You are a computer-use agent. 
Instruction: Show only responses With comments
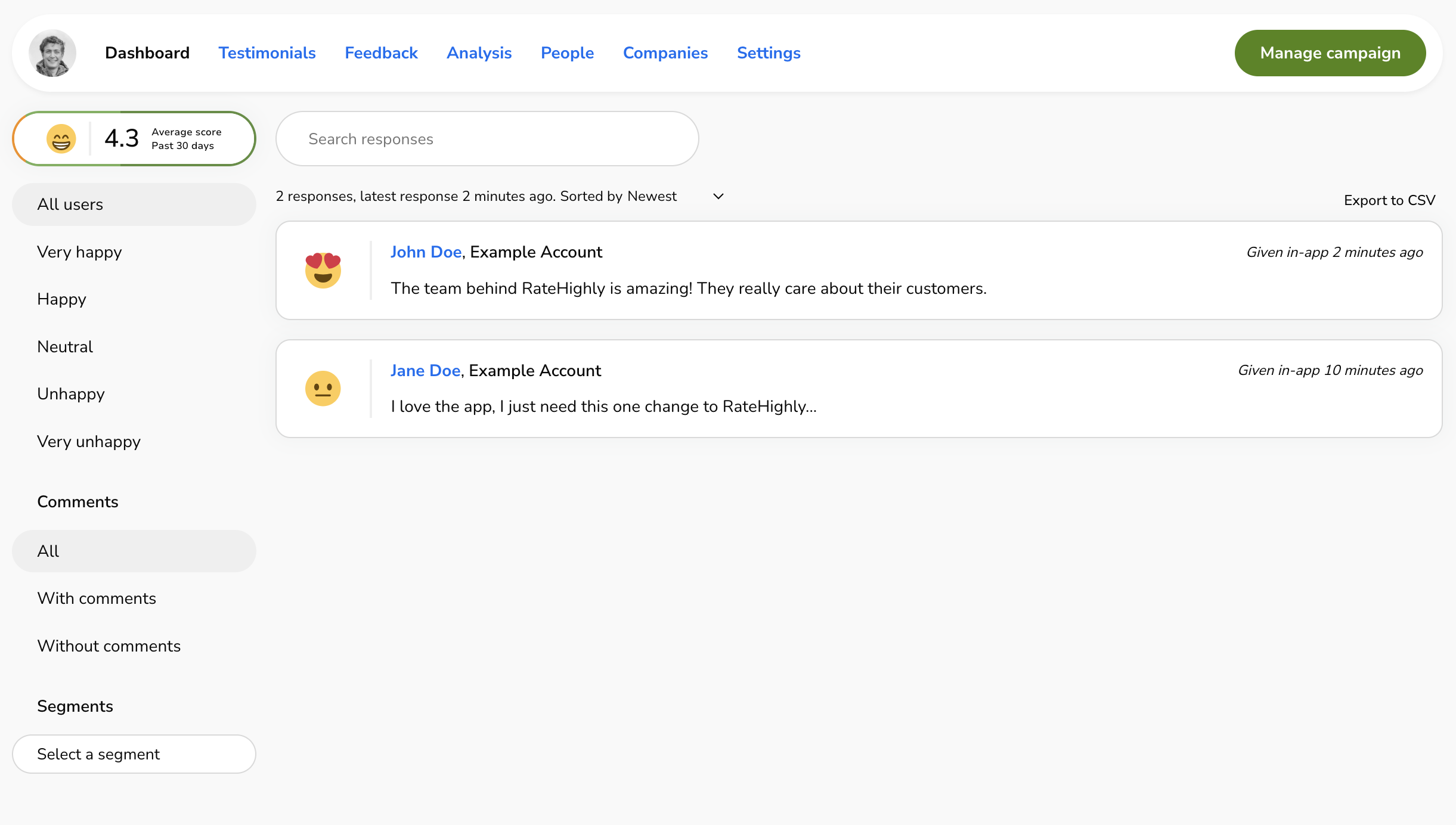point(97,598)
